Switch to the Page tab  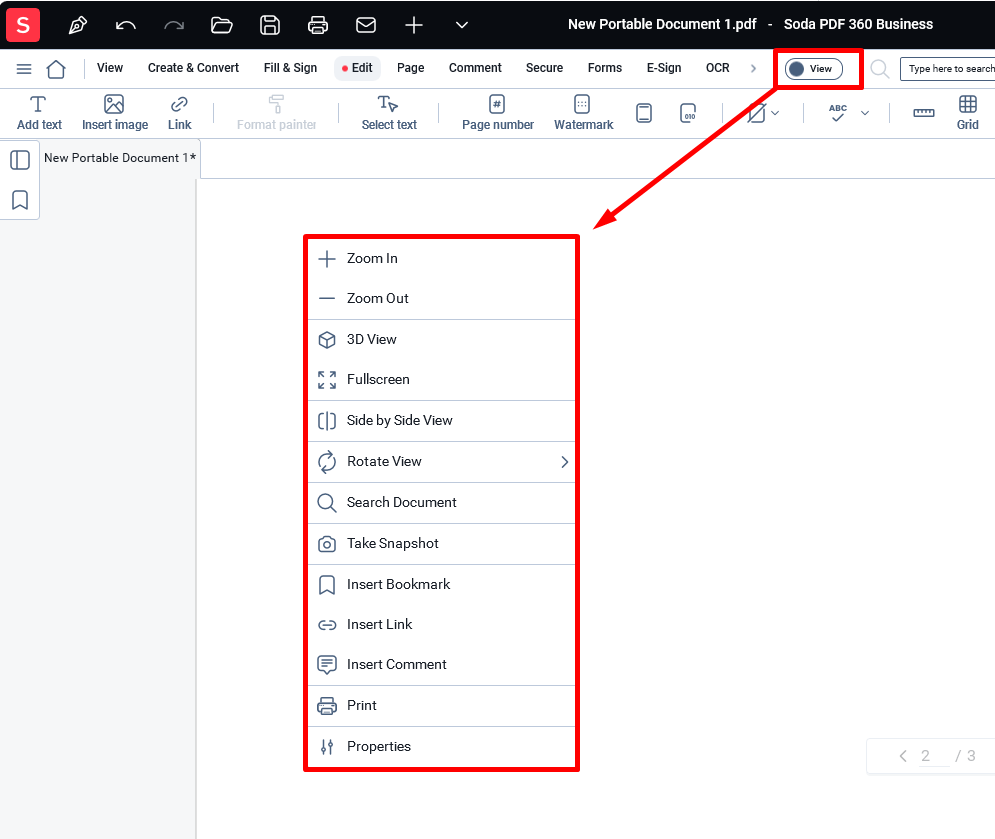click(x=411, y=68)
